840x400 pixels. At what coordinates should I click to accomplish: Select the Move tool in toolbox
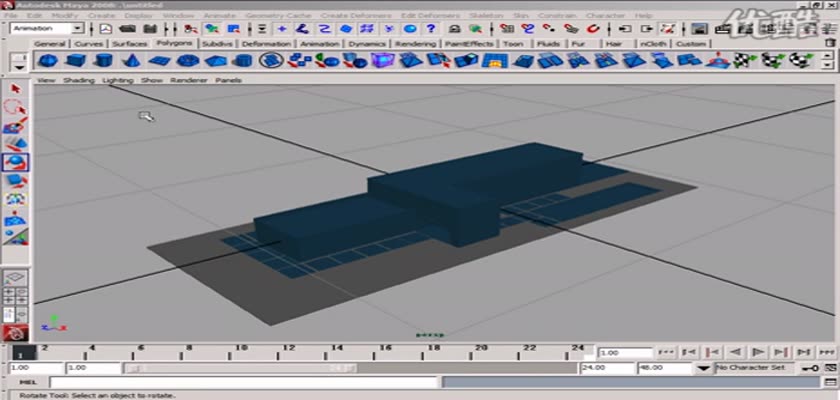(16, 144)
